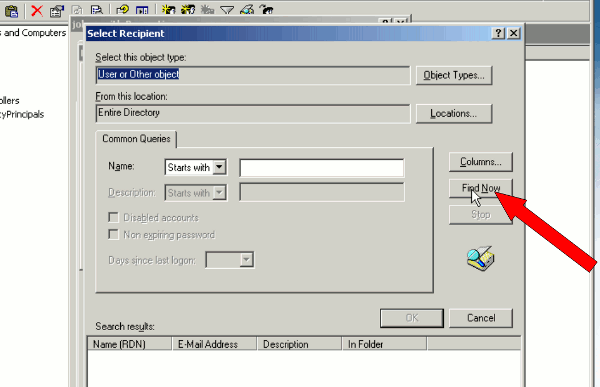
Task: Toggle the Non expiring password checkbox
Action: coord(113,234)
